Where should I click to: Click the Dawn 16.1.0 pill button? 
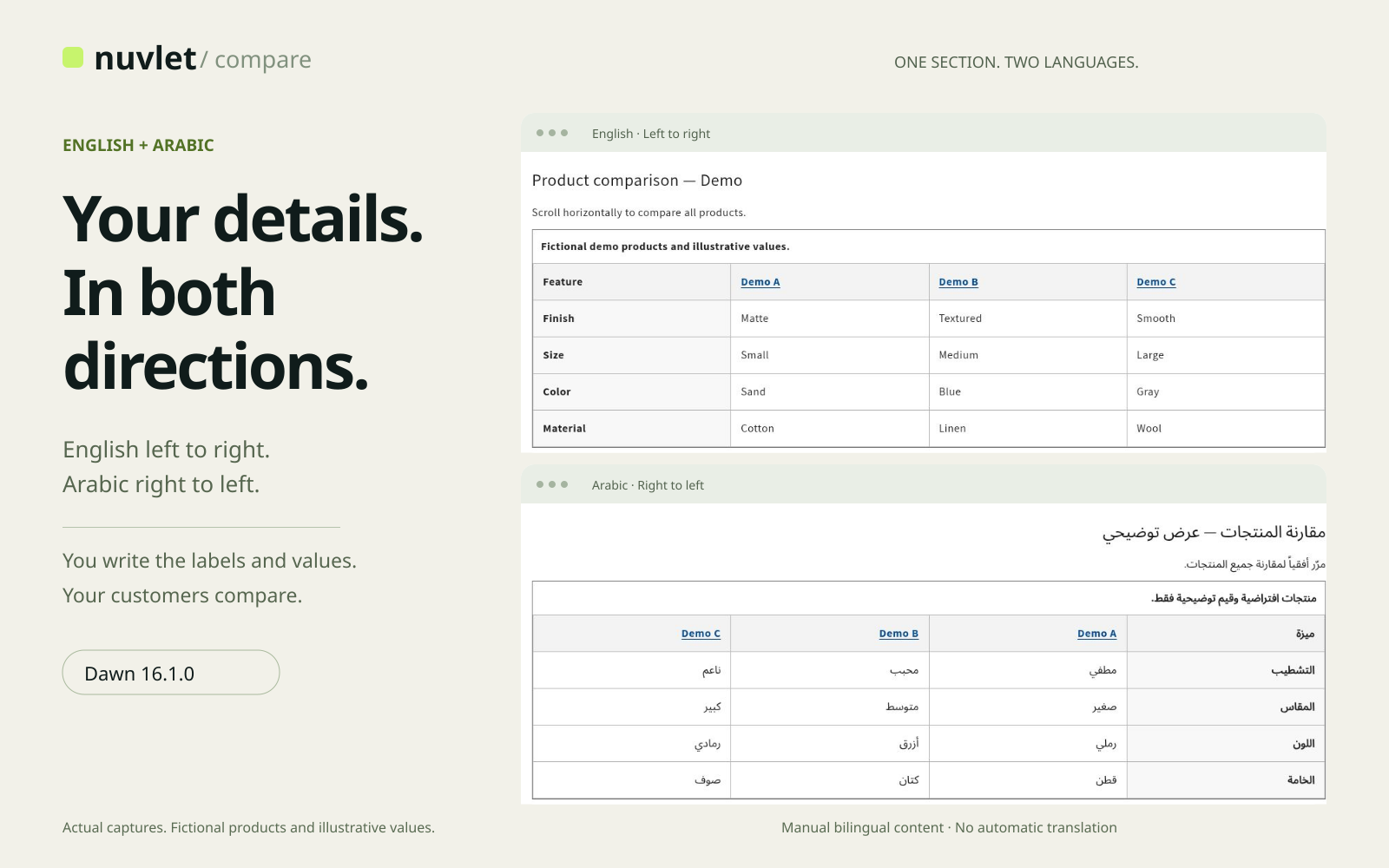171,673
